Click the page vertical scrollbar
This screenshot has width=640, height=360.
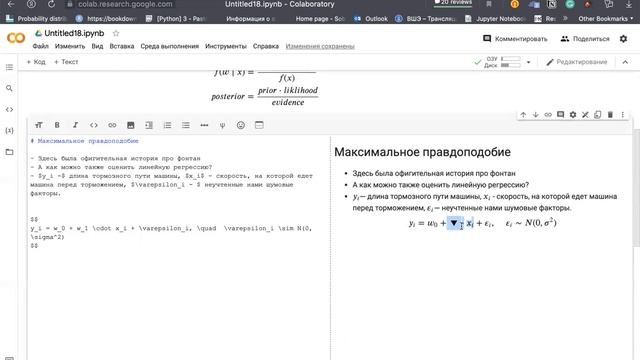636,188
